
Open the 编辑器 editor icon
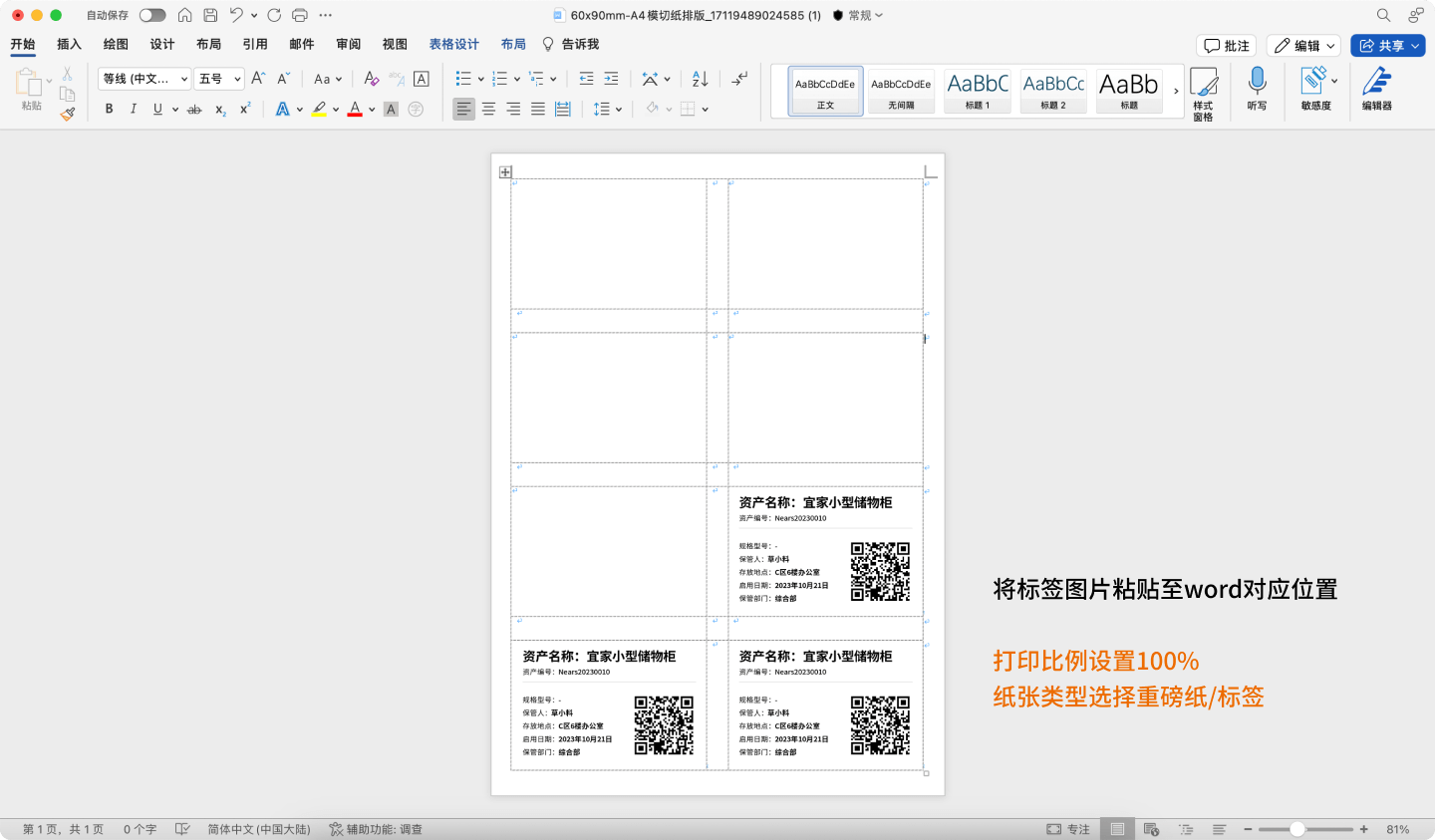(x=1376, y=89)
